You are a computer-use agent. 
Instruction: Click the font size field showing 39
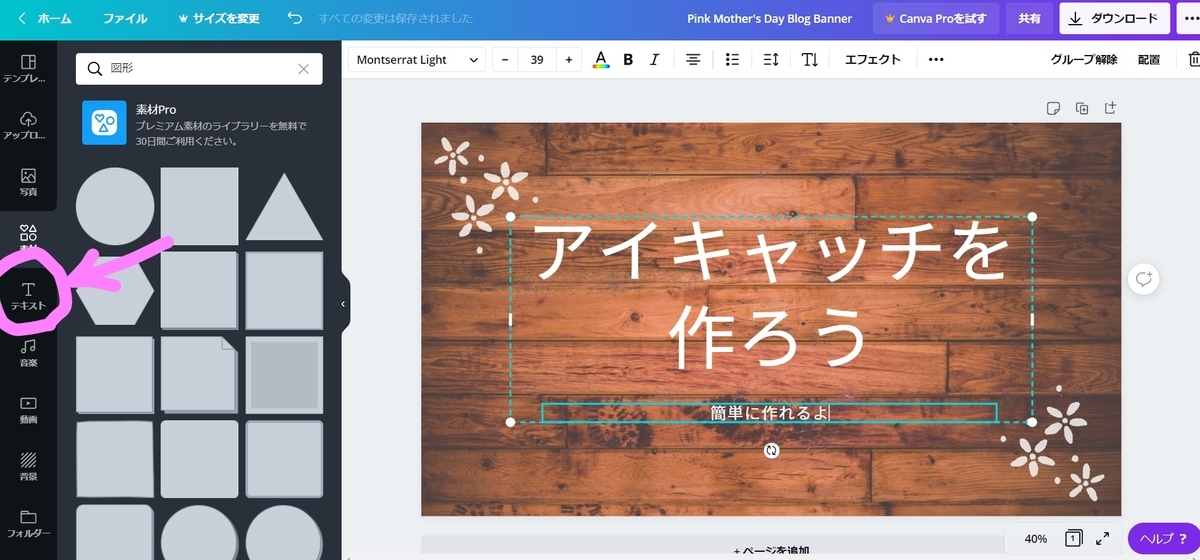point(537,60)
